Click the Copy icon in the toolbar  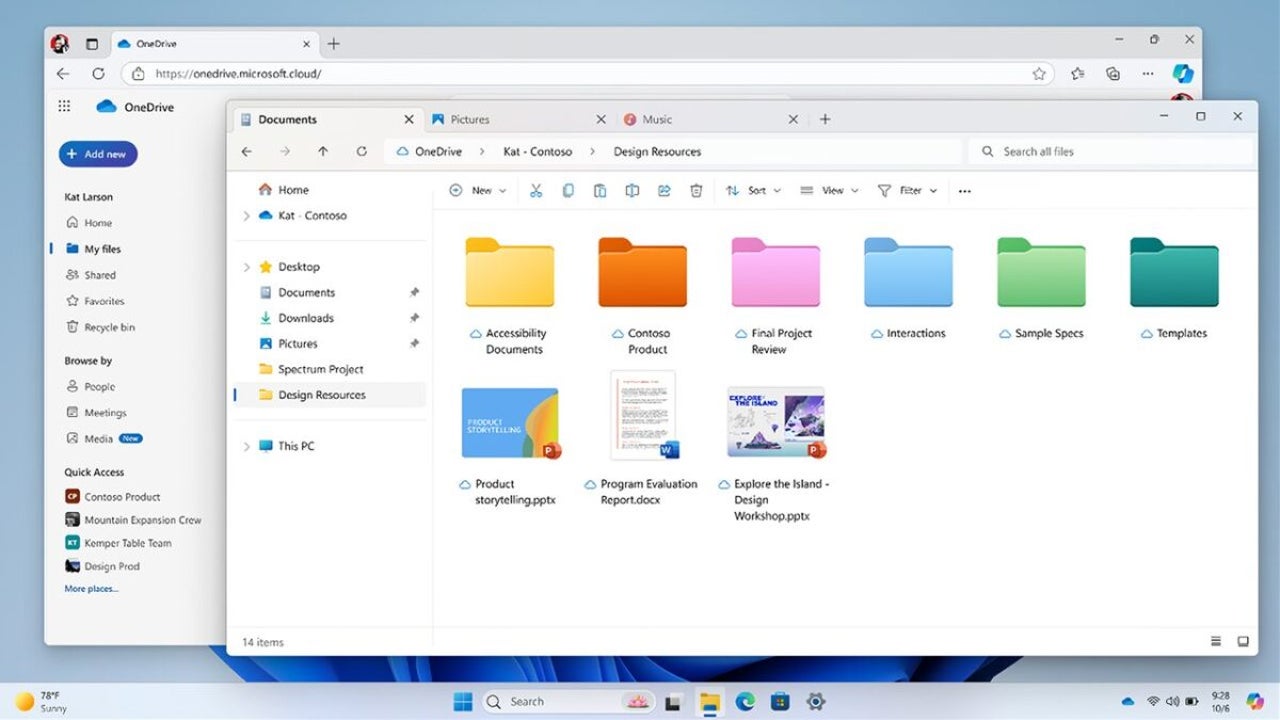(x=568, y=190)
